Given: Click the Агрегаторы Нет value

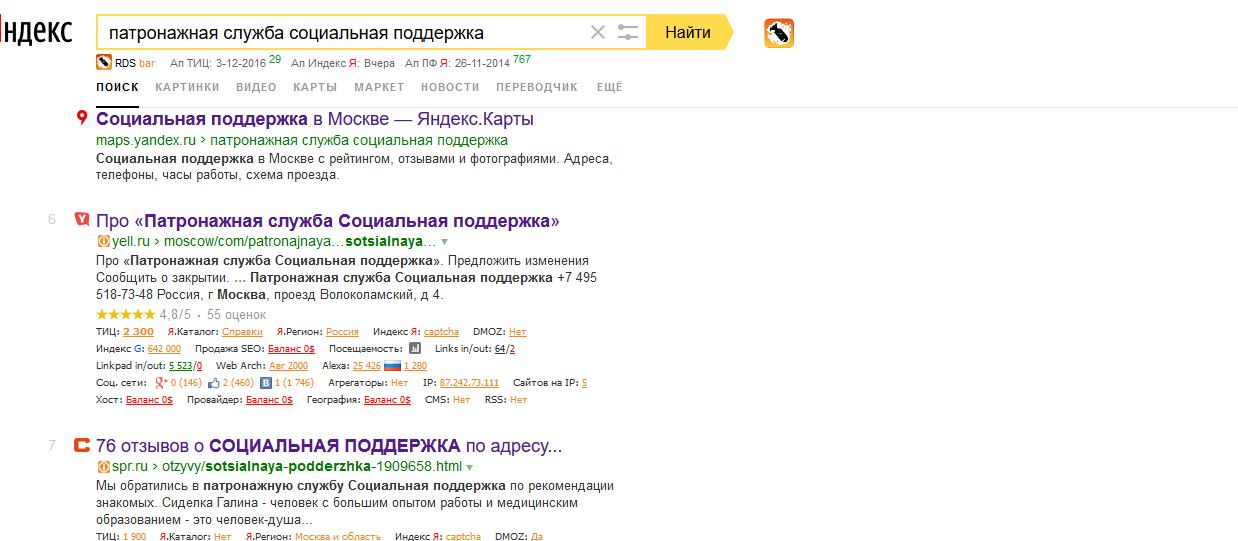Looking at the screenshot, I should click(x=399, y=382).
